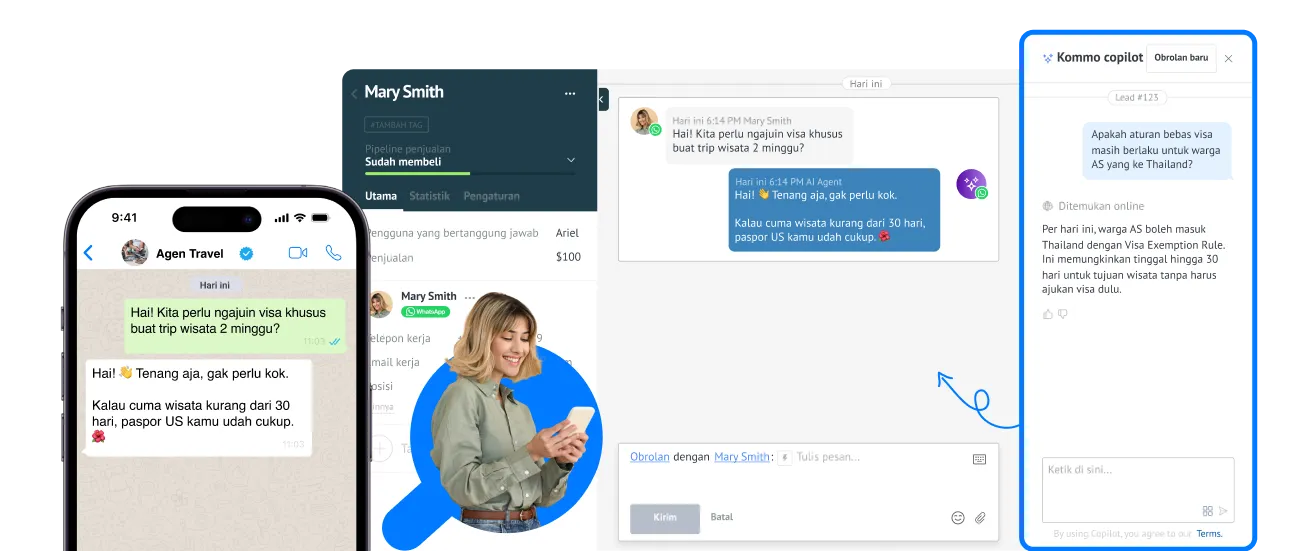Image resolution: width=1302 pixels, height=551 pixels.
Task: Open the three-dot menu next to contact Mary Smith
Action: point(470,298)
